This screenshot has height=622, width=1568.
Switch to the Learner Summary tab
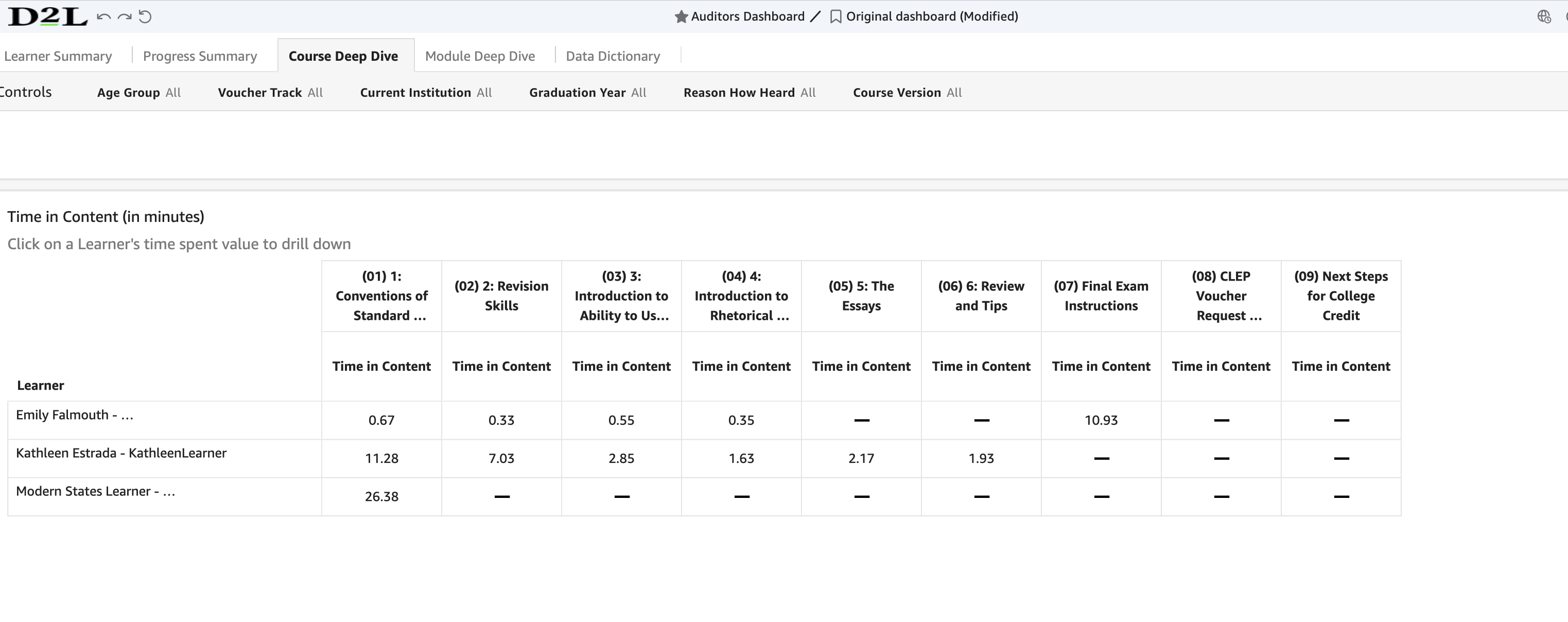coord(58,56)
